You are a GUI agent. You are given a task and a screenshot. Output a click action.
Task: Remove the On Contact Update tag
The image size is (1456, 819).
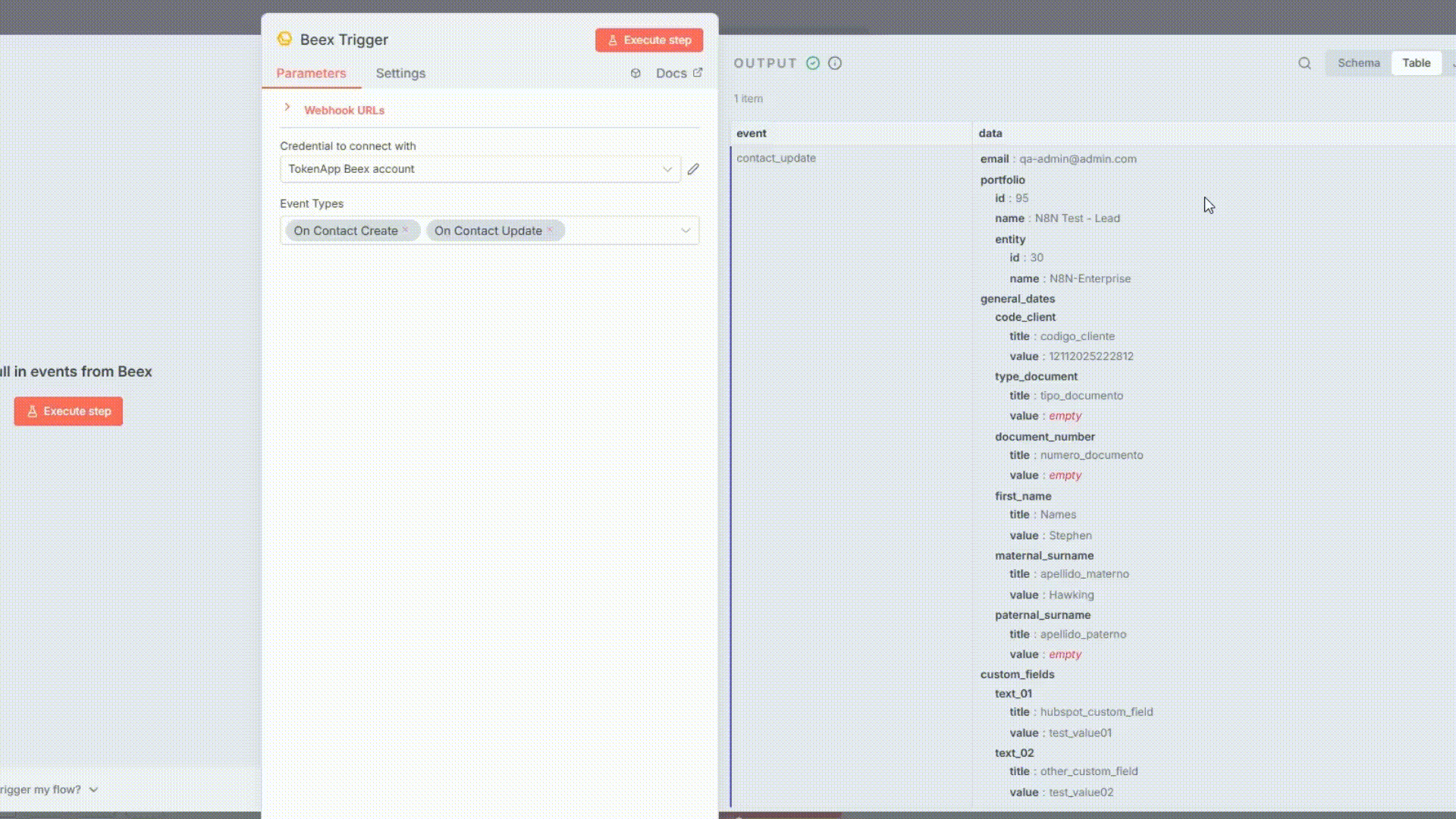[x=551, y=230]
